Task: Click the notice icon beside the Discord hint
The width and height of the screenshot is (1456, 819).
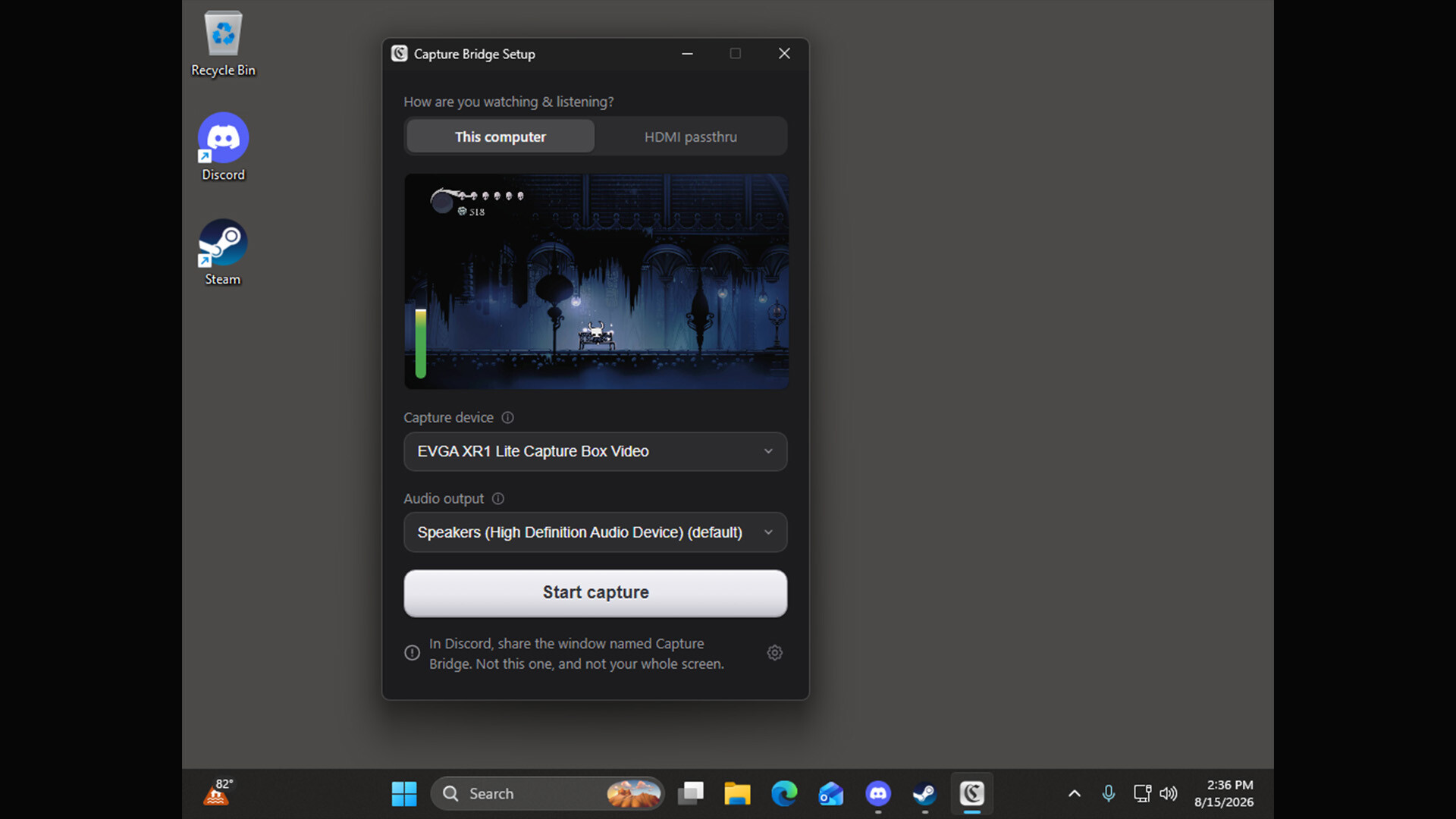Action: 412,653
